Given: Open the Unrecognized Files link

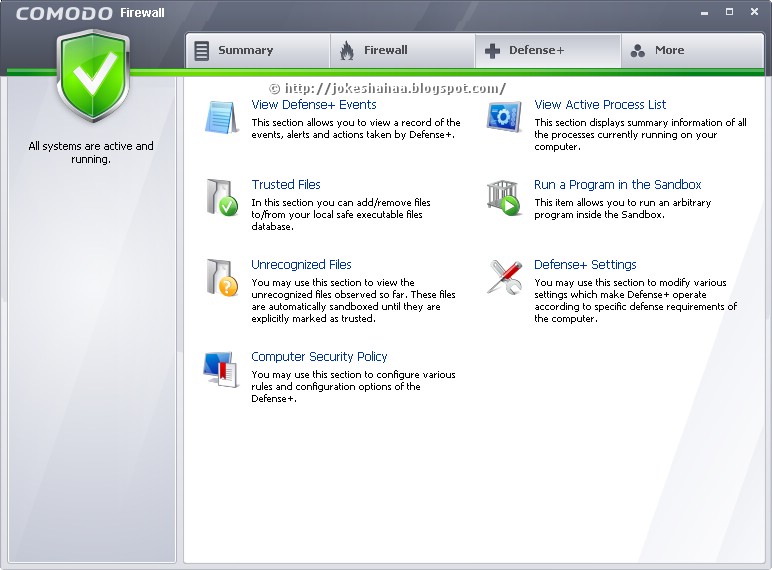Looking at the screenshot, I should (301, 264).
